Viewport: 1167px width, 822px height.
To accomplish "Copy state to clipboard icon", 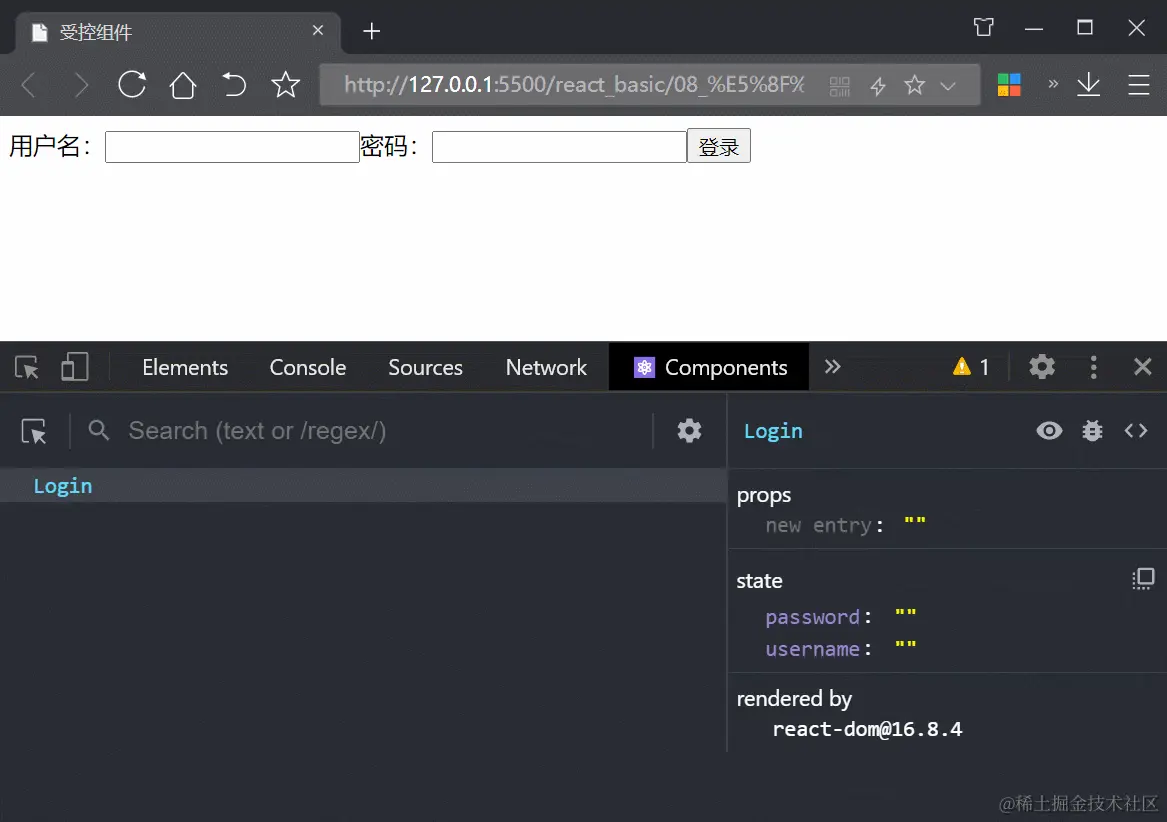I will [x=1143, y=579].
